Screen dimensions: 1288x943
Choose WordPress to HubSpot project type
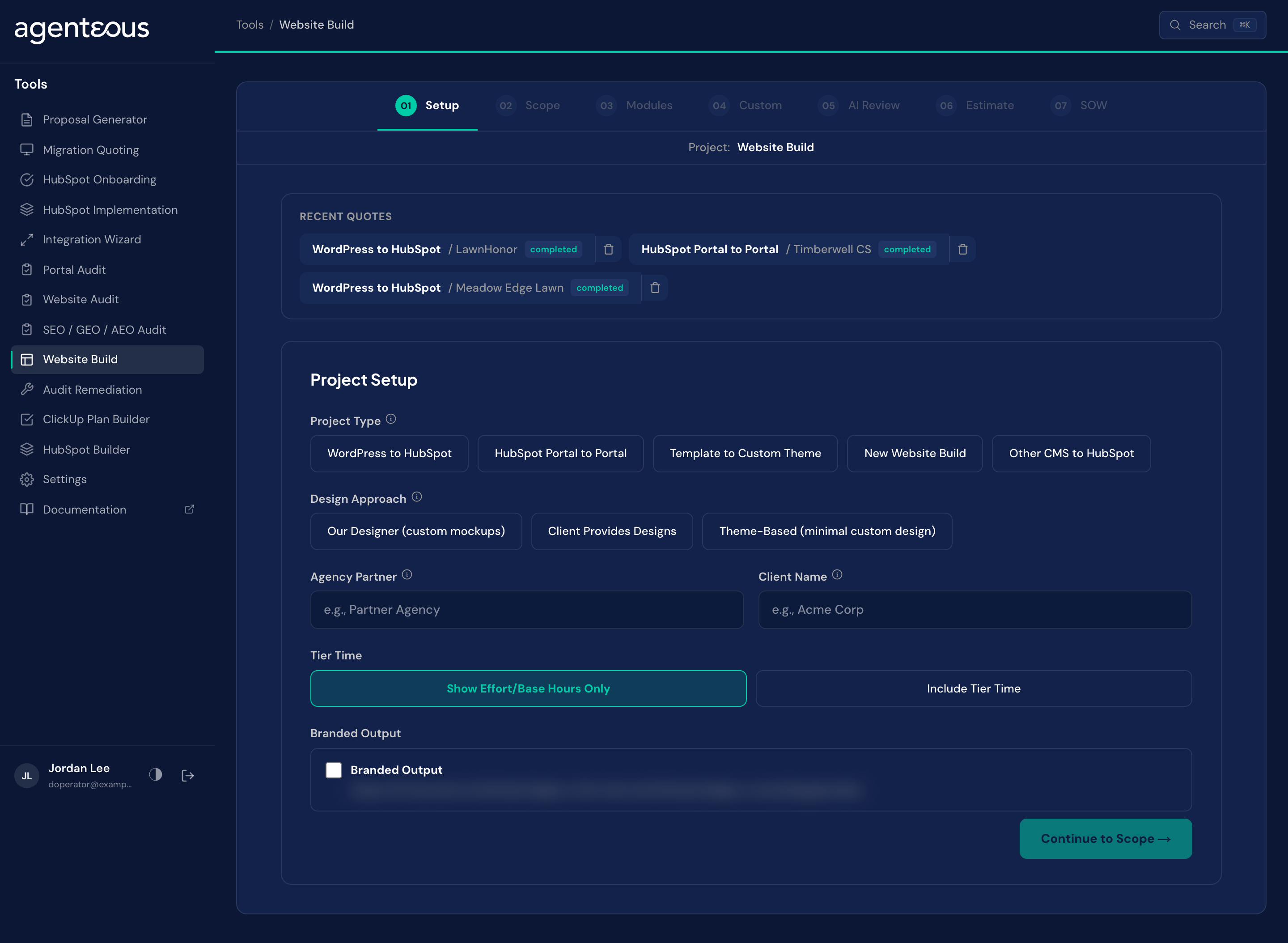389,453
